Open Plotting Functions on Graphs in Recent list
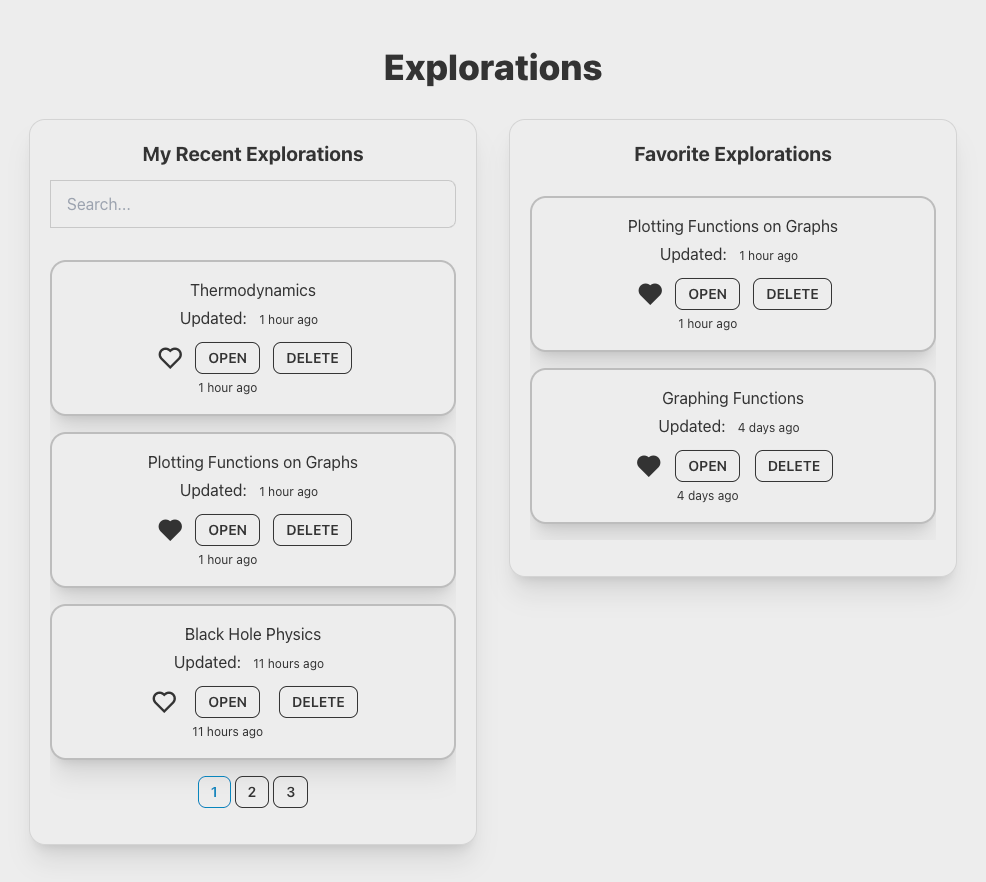The image size is (986, 882). [227, 530]
